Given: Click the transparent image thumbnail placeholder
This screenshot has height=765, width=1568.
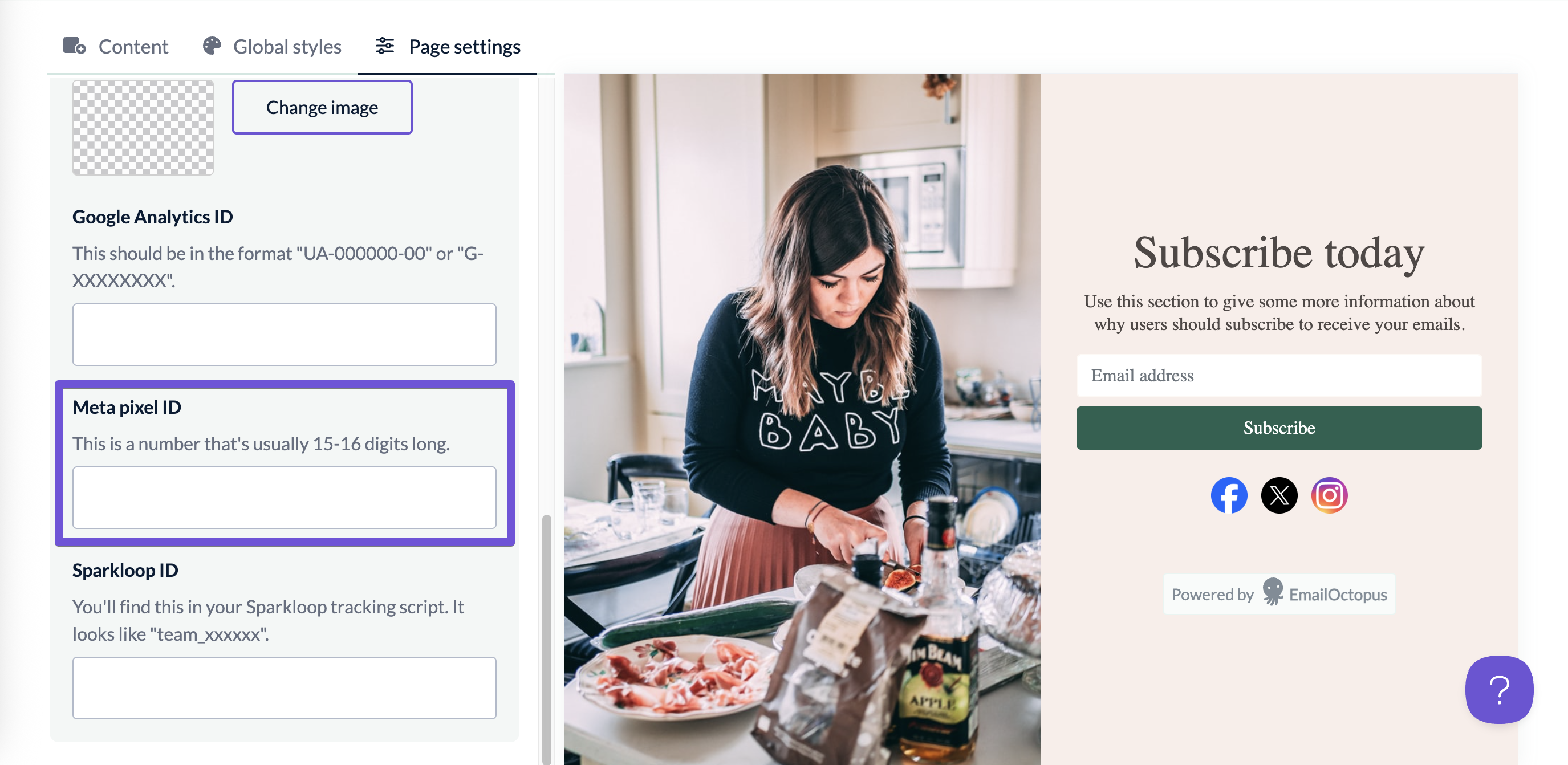Looking at the screenshot, I should [143, 128].
